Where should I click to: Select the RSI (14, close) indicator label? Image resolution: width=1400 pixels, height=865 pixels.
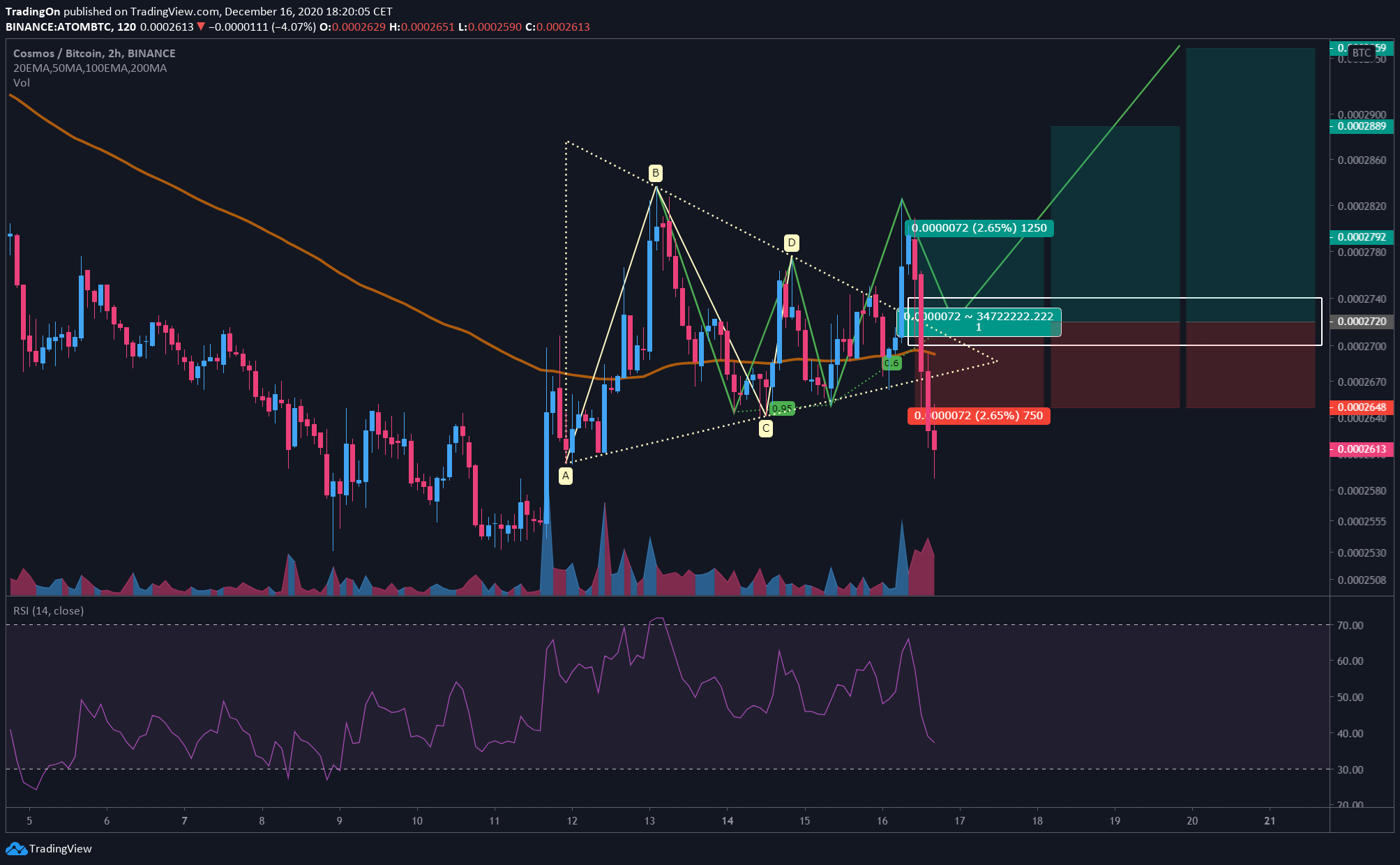[x=49, y=610]
